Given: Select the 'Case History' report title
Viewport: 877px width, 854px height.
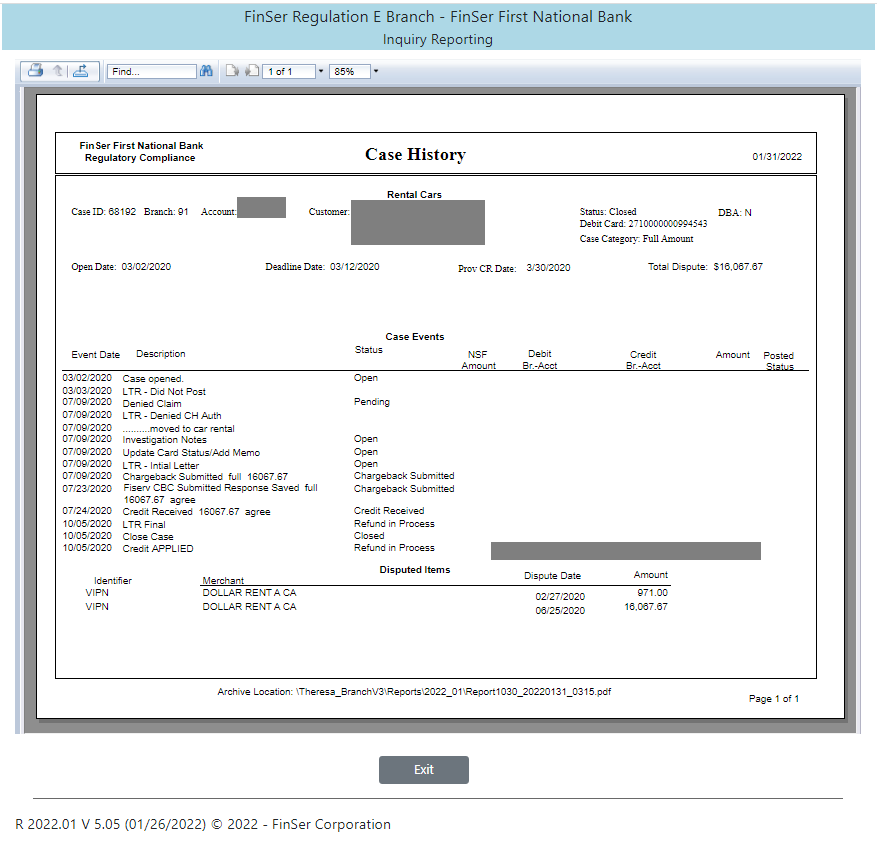Looking at the screenshot, I should pos(416,154).
